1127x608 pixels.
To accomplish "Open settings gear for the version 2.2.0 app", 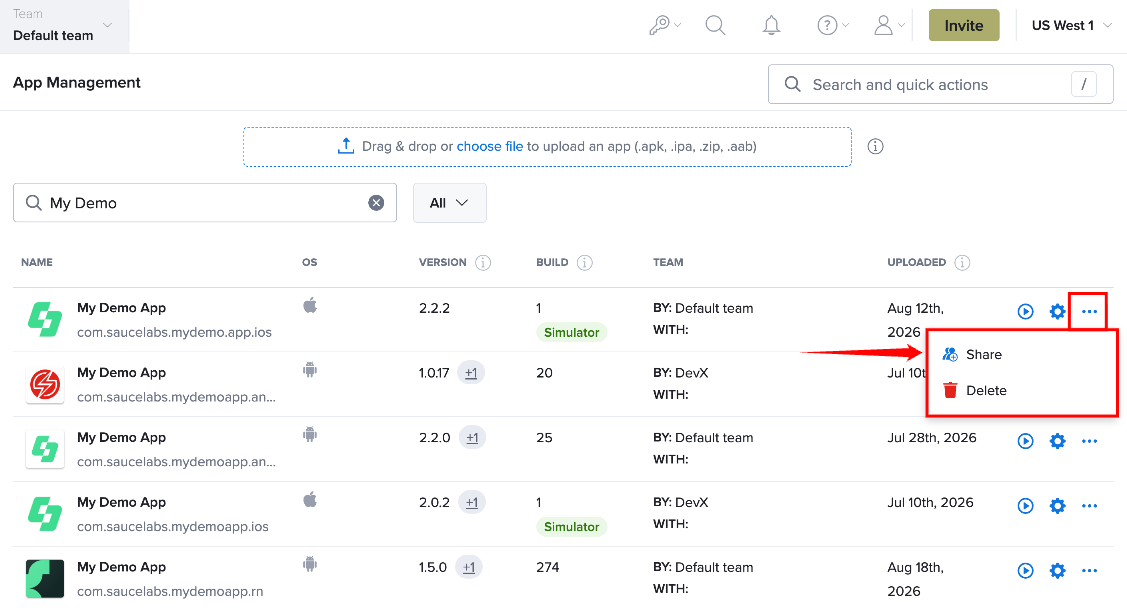I will 1057,441.
